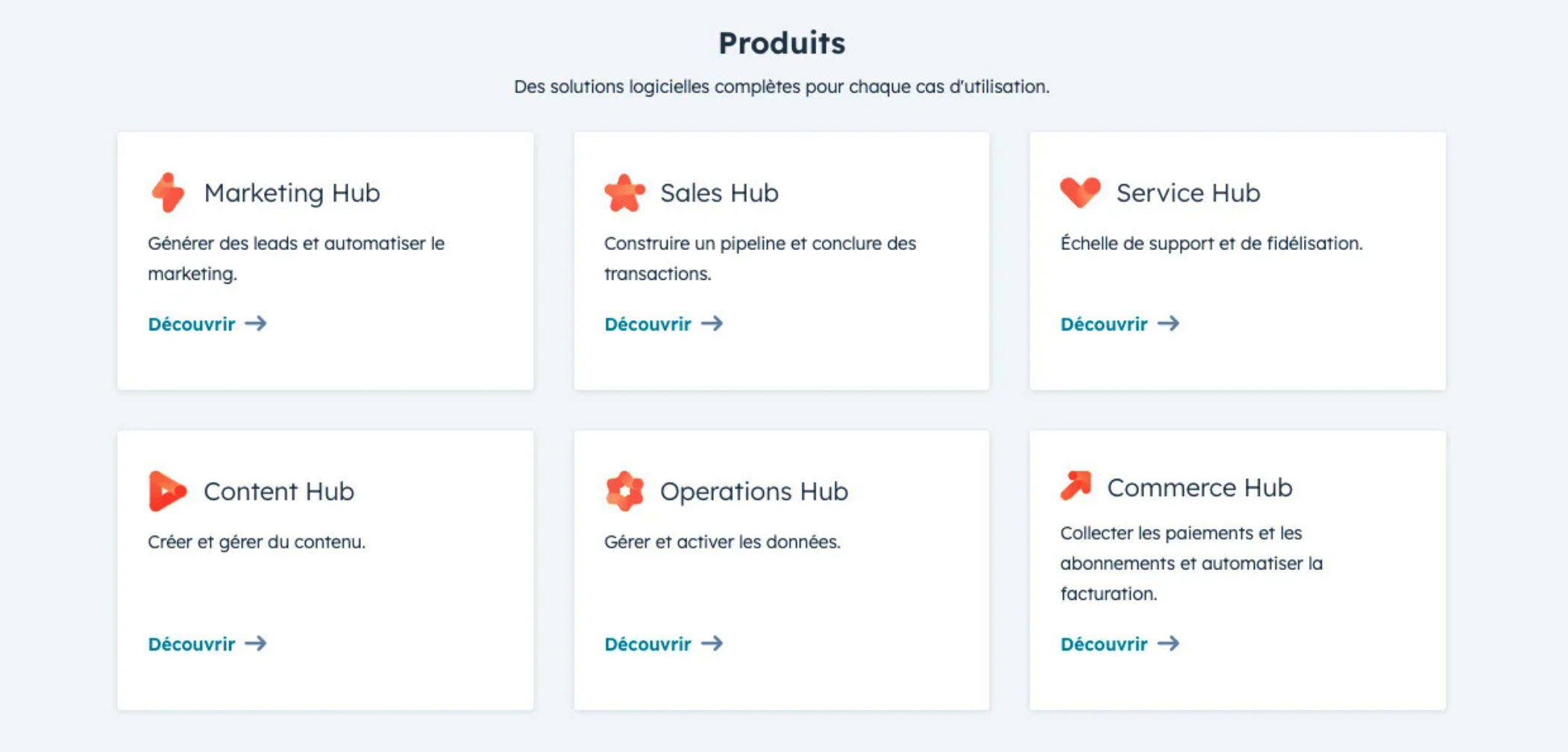This screenshot has width=1568, height=752.
Task: Click the Operations Hub gear-flower icon
Action: [624, 491]
